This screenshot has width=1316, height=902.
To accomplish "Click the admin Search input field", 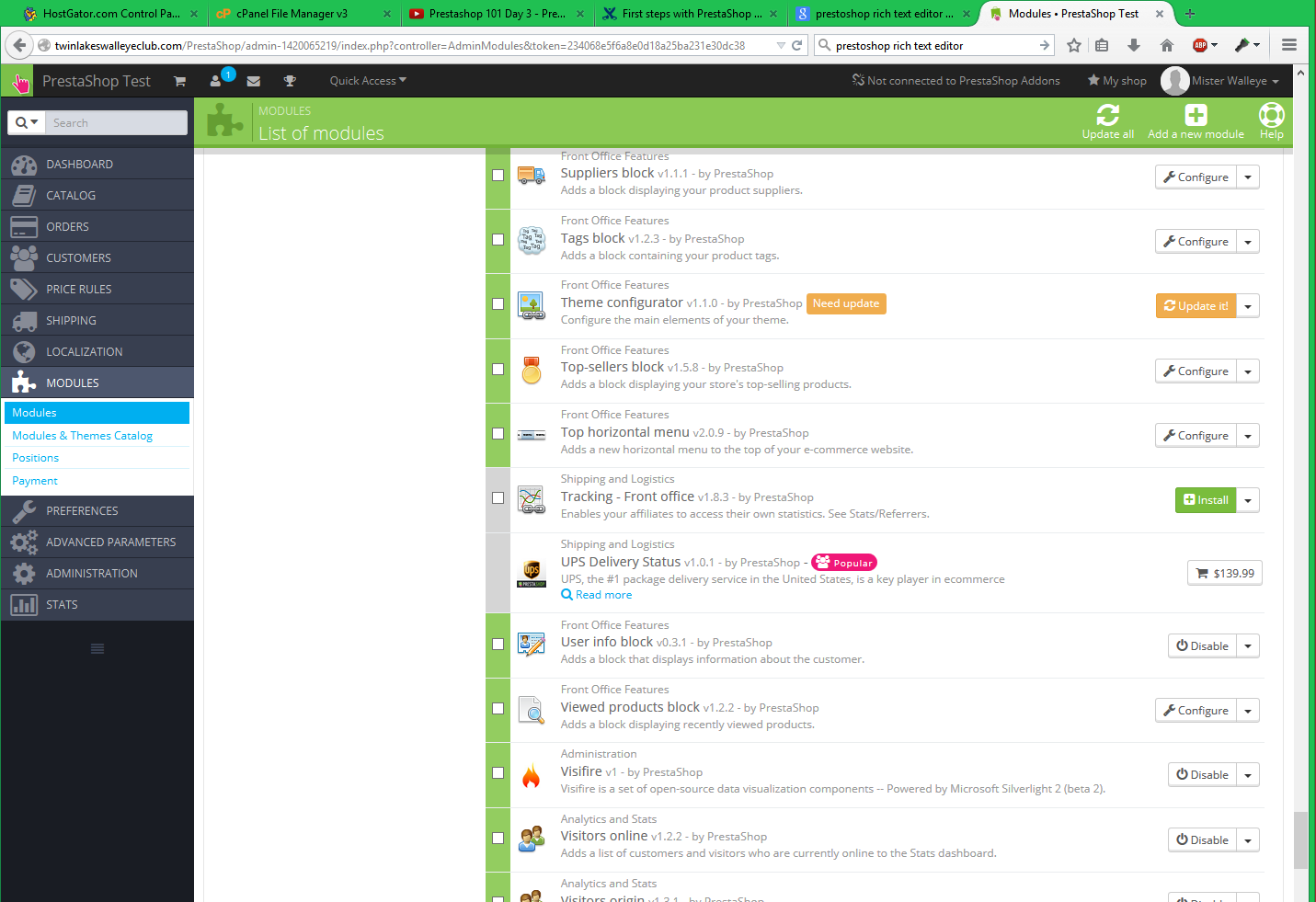I will (x=116, y=122).
